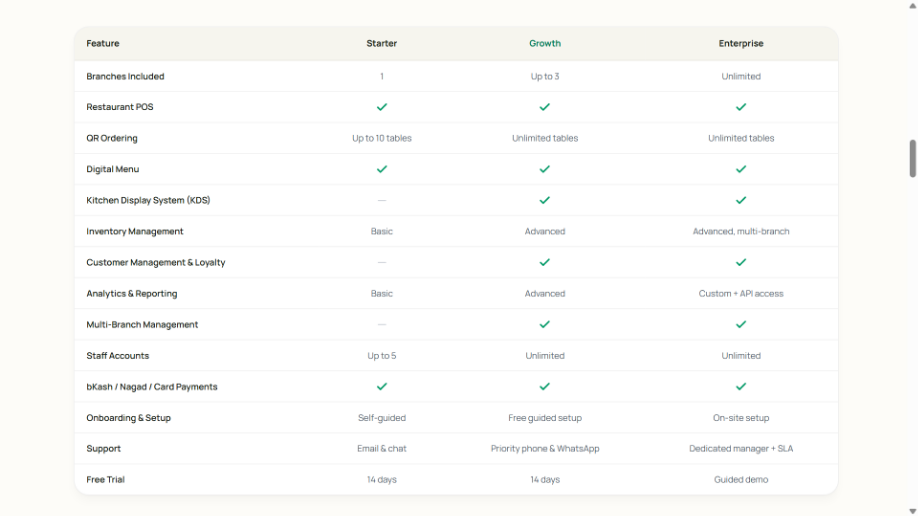Click the 'Self-guided' onboarding cell

point(382,418)
